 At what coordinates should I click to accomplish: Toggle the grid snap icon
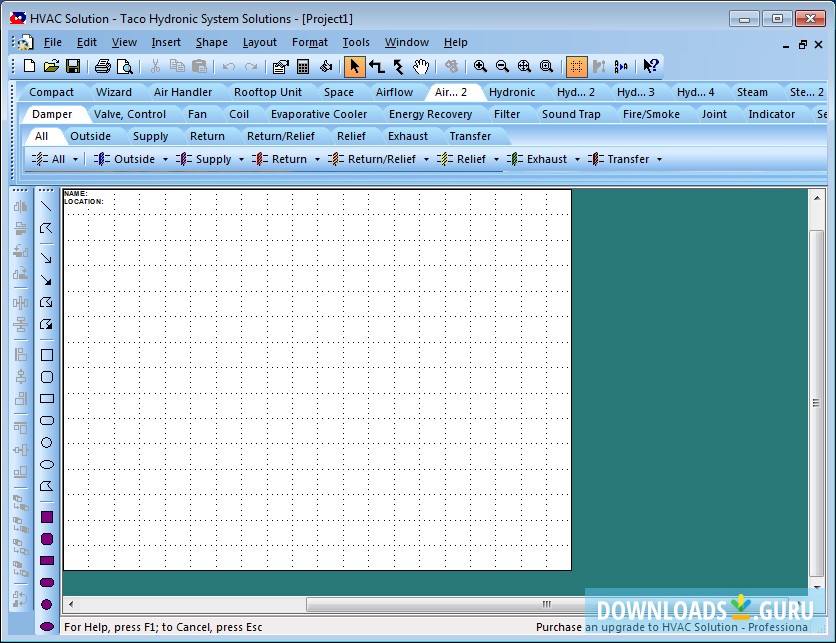[576, 67]
